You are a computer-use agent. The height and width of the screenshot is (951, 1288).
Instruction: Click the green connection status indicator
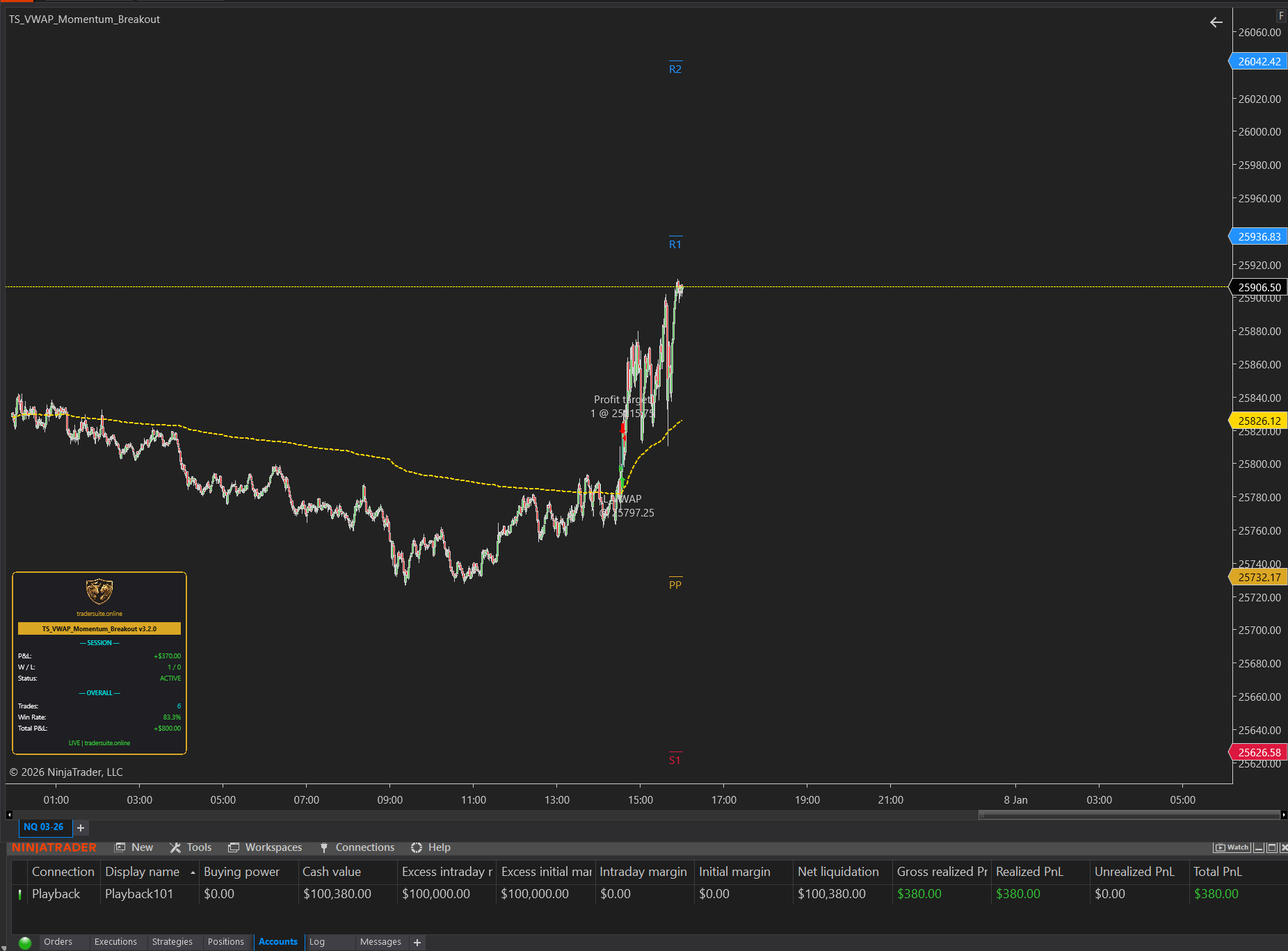pyautogui.click(x=25, y=943)
